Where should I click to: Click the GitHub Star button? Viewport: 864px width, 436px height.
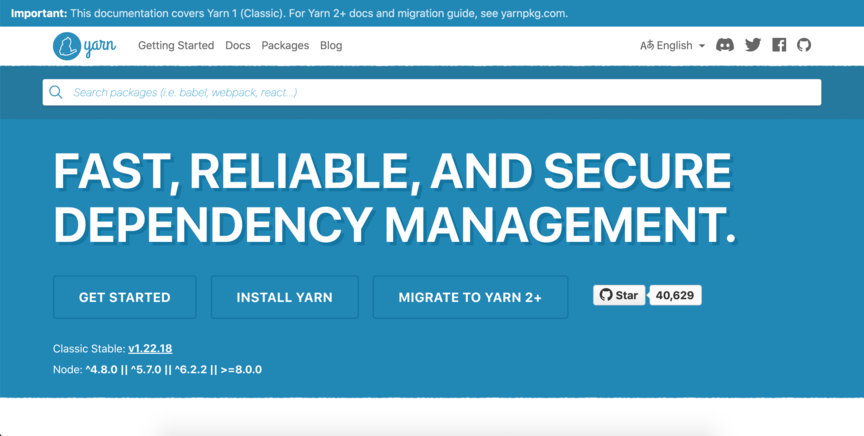[x=619, y=295]
